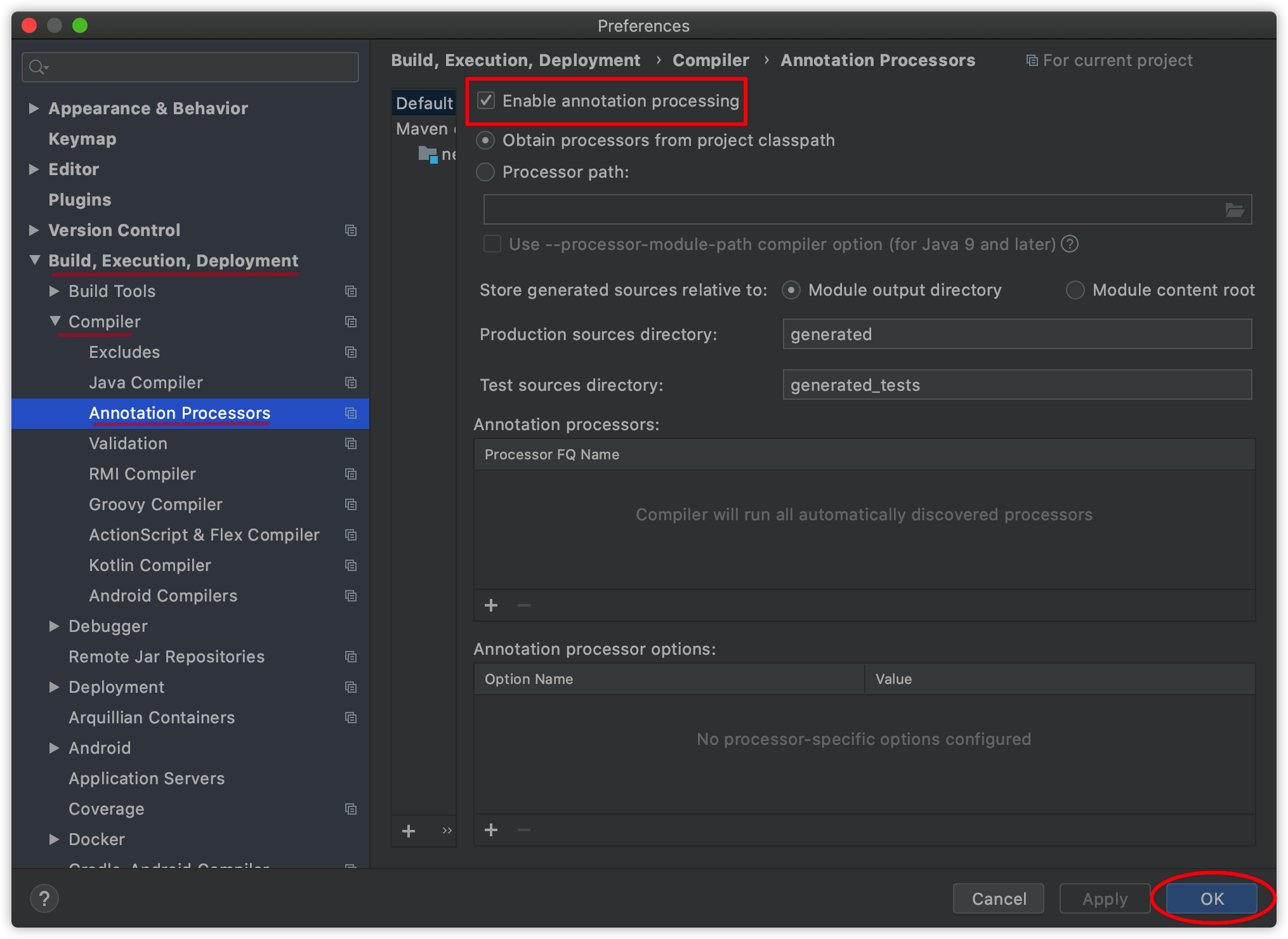Toggle Use --processor-module-path compiler option checkbox
Screen dimensions: 1288x939
pyautogui.click(x=492, y=244)
